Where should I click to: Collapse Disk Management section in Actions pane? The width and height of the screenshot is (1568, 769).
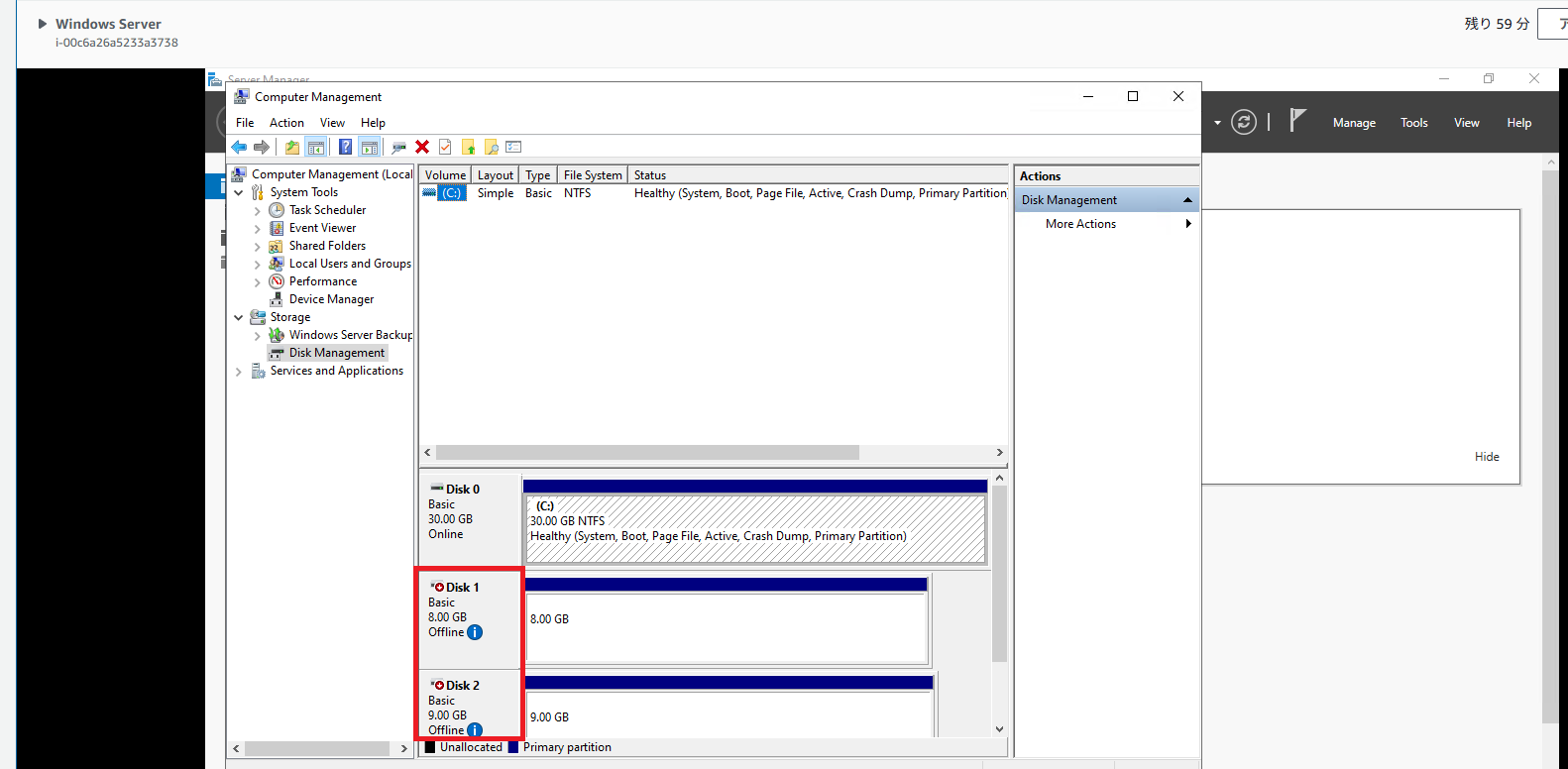click(x=1187, y=200)
